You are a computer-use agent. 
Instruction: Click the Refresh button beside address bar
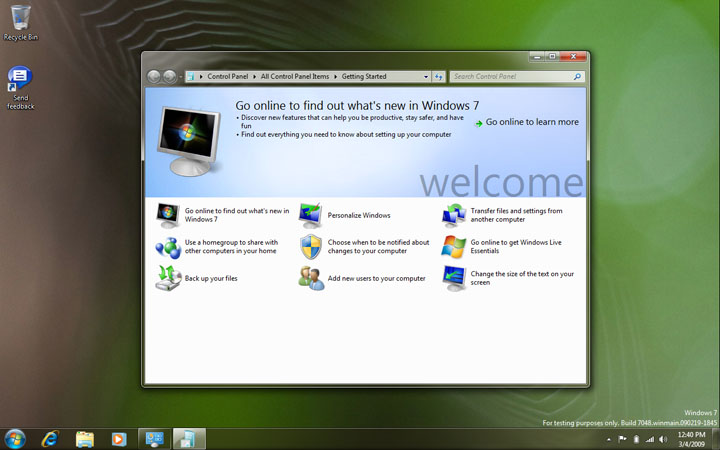click(x=439, y=77)
